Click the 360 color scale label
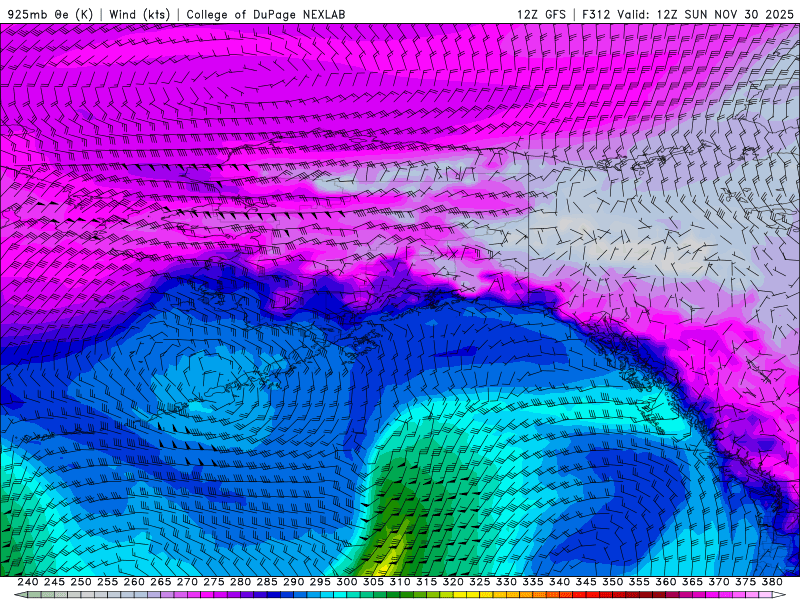This screenshot has height=600, width=800. tap(666, 582)
